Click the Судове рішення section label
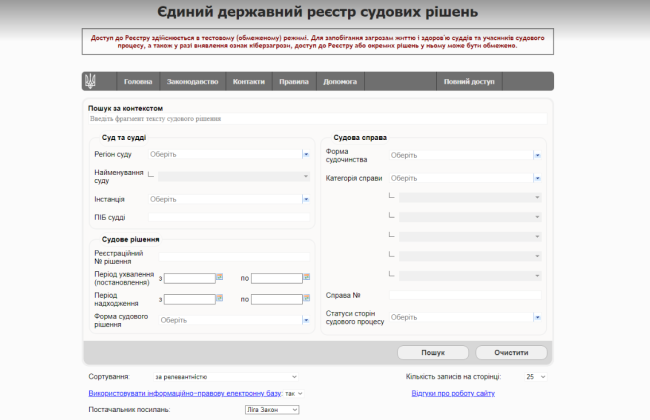This screenshot has height=420, width=650. [x=131, y=240]
